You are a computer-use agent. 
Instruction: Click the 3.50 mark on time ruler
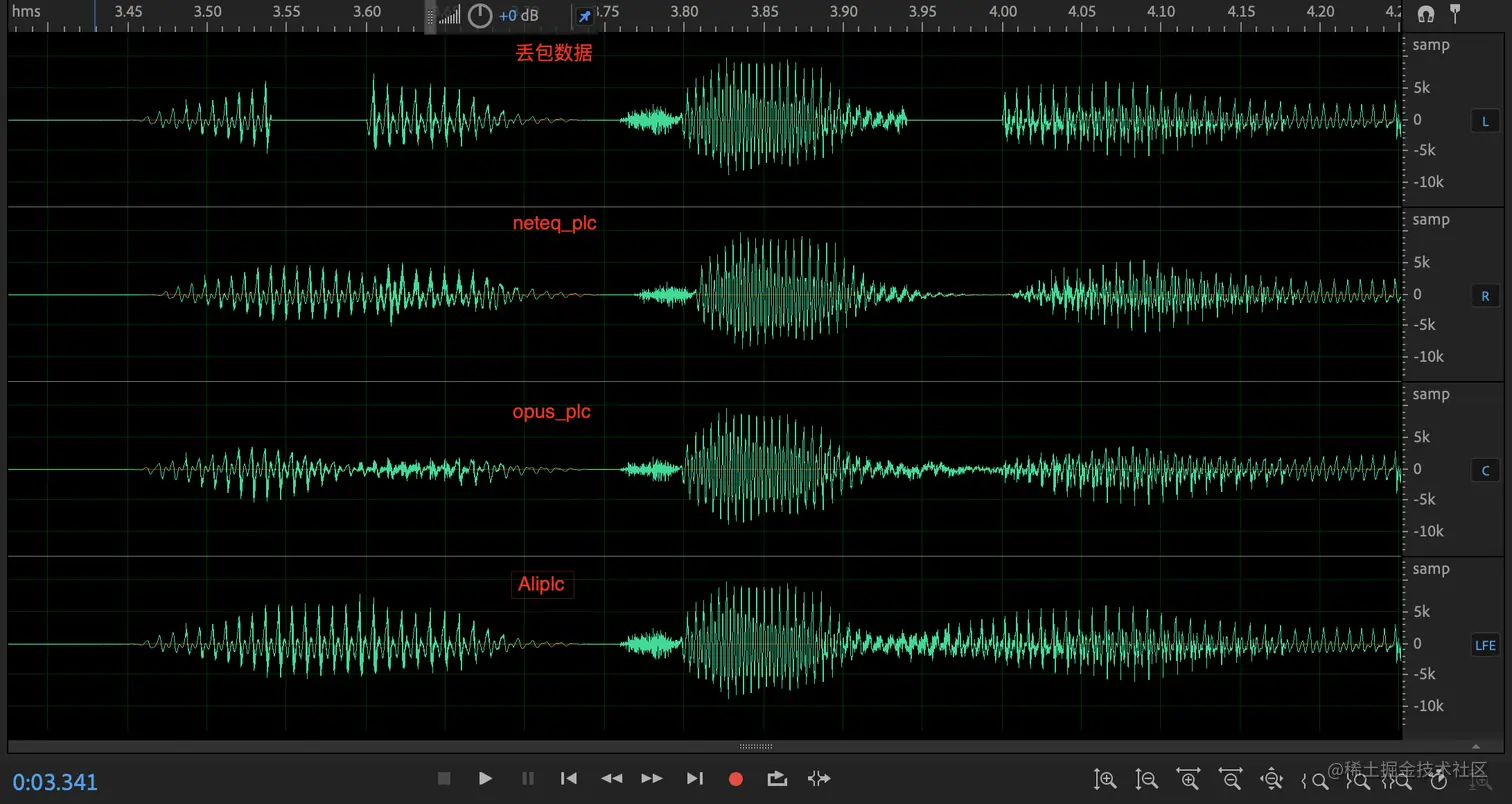[x=208, y=12]
